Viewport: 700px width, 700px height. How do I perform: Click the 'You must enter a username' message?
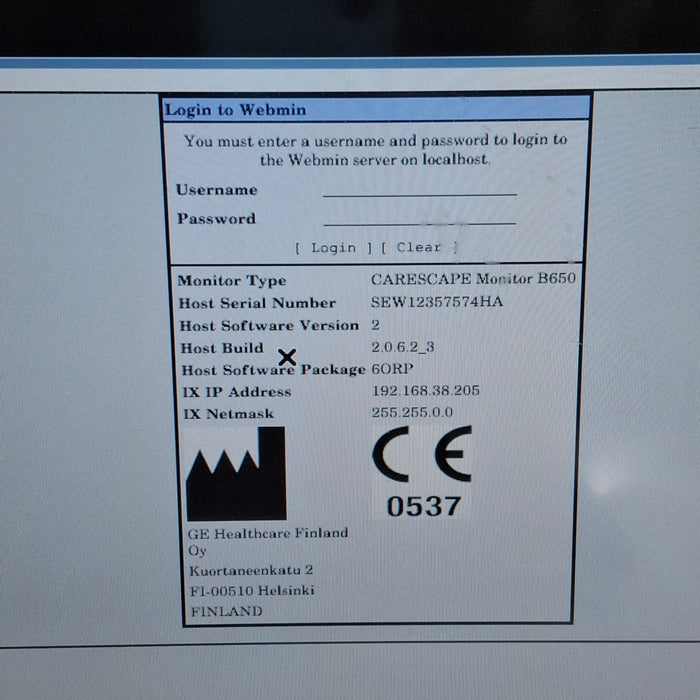tap(375, 150)
